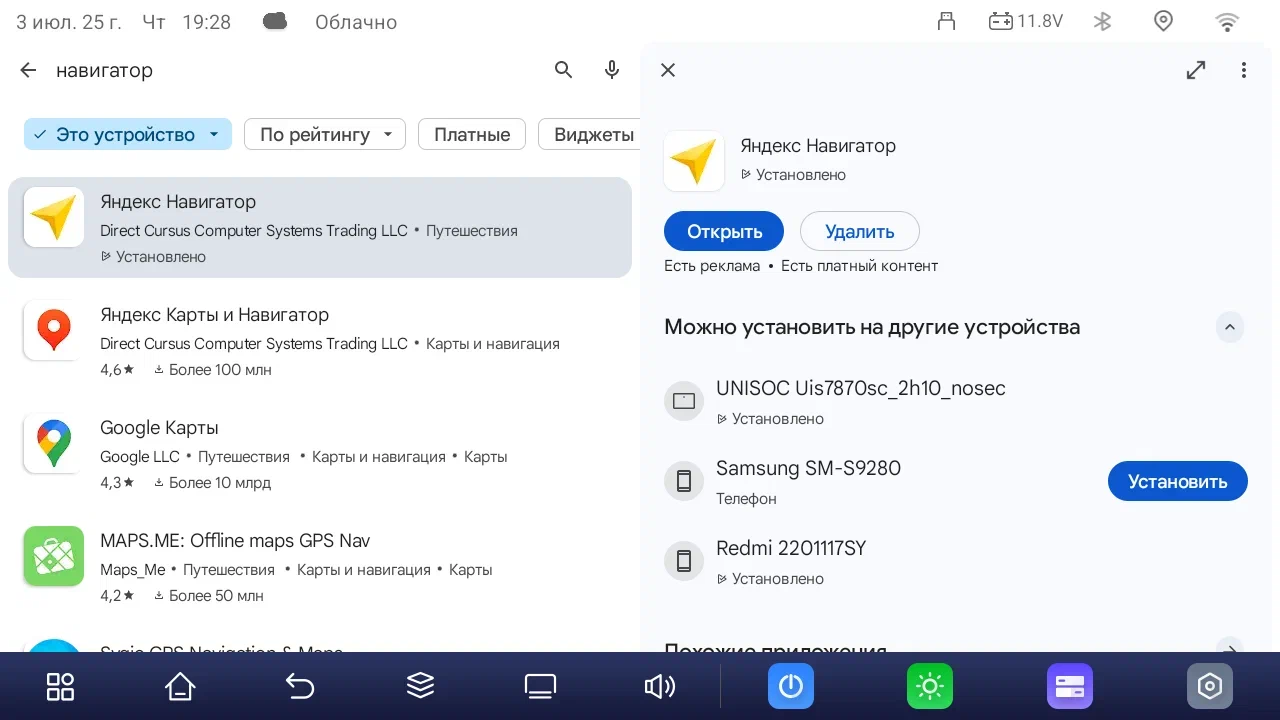
Task: Toggle the 'Это устройство' filter chip
Action: [127, 134]
